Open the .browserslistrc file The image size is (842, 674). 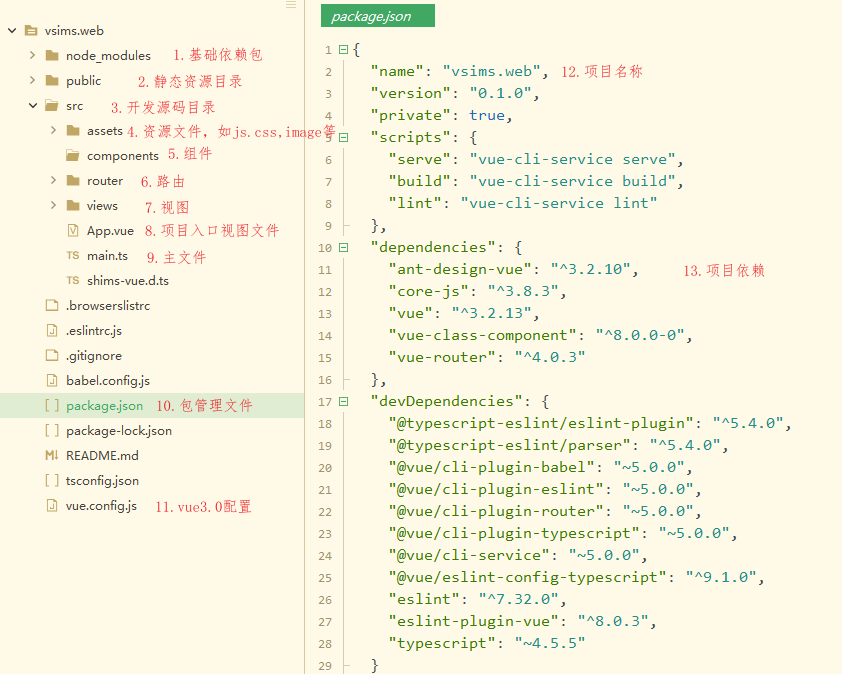pyautogui.click(x=108, y=306)
